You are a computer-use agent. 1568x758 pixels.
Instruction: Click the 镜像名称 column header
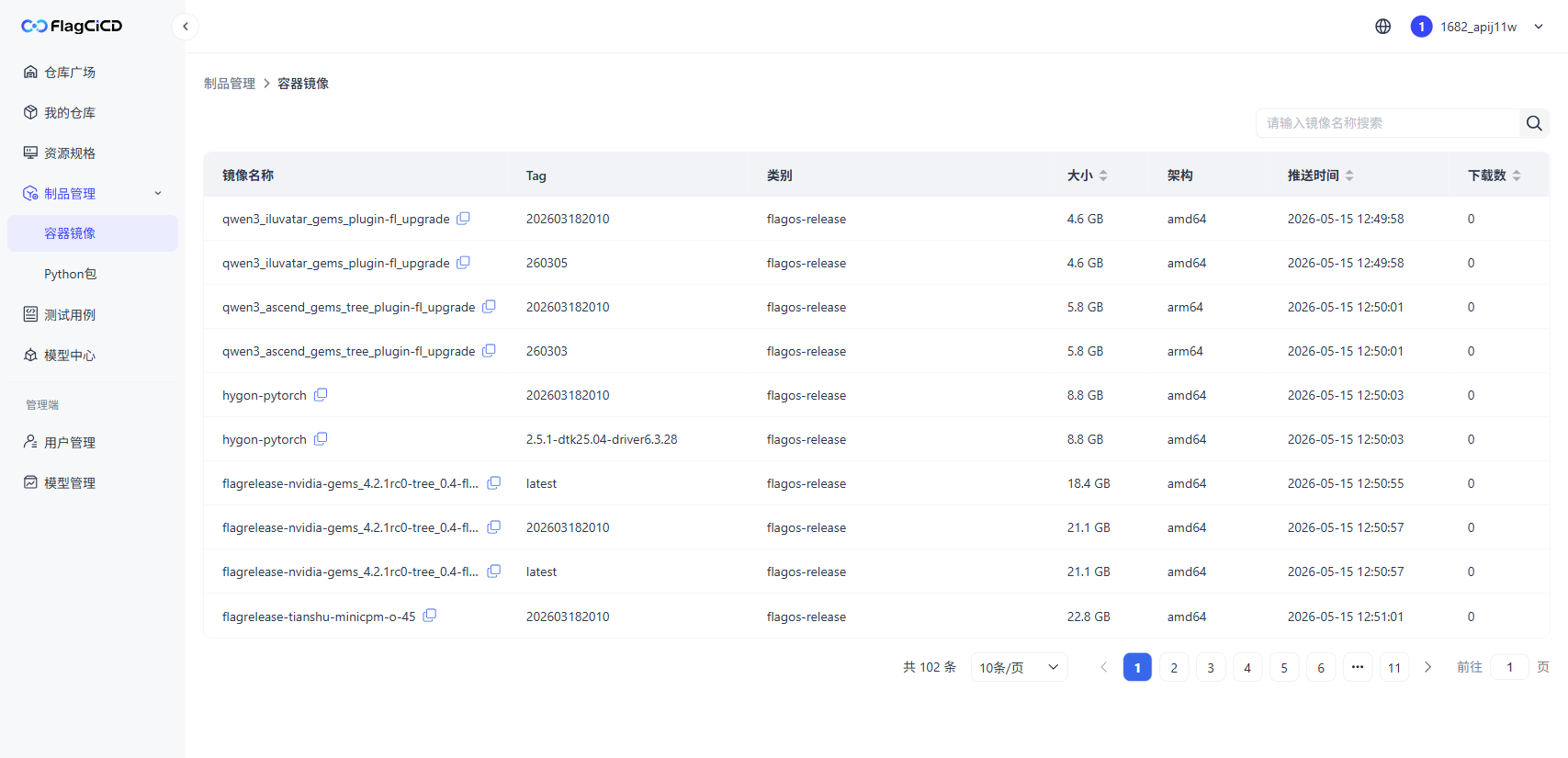coord(248,175)
